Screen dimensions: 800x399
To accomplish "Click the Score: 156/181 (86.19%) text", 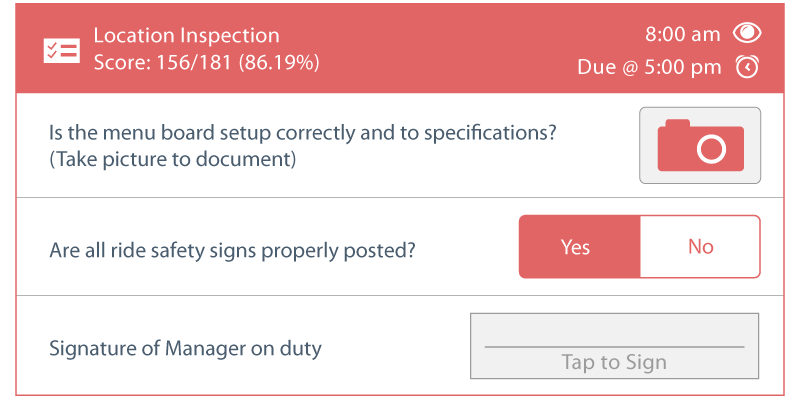I will pos(207,63).
